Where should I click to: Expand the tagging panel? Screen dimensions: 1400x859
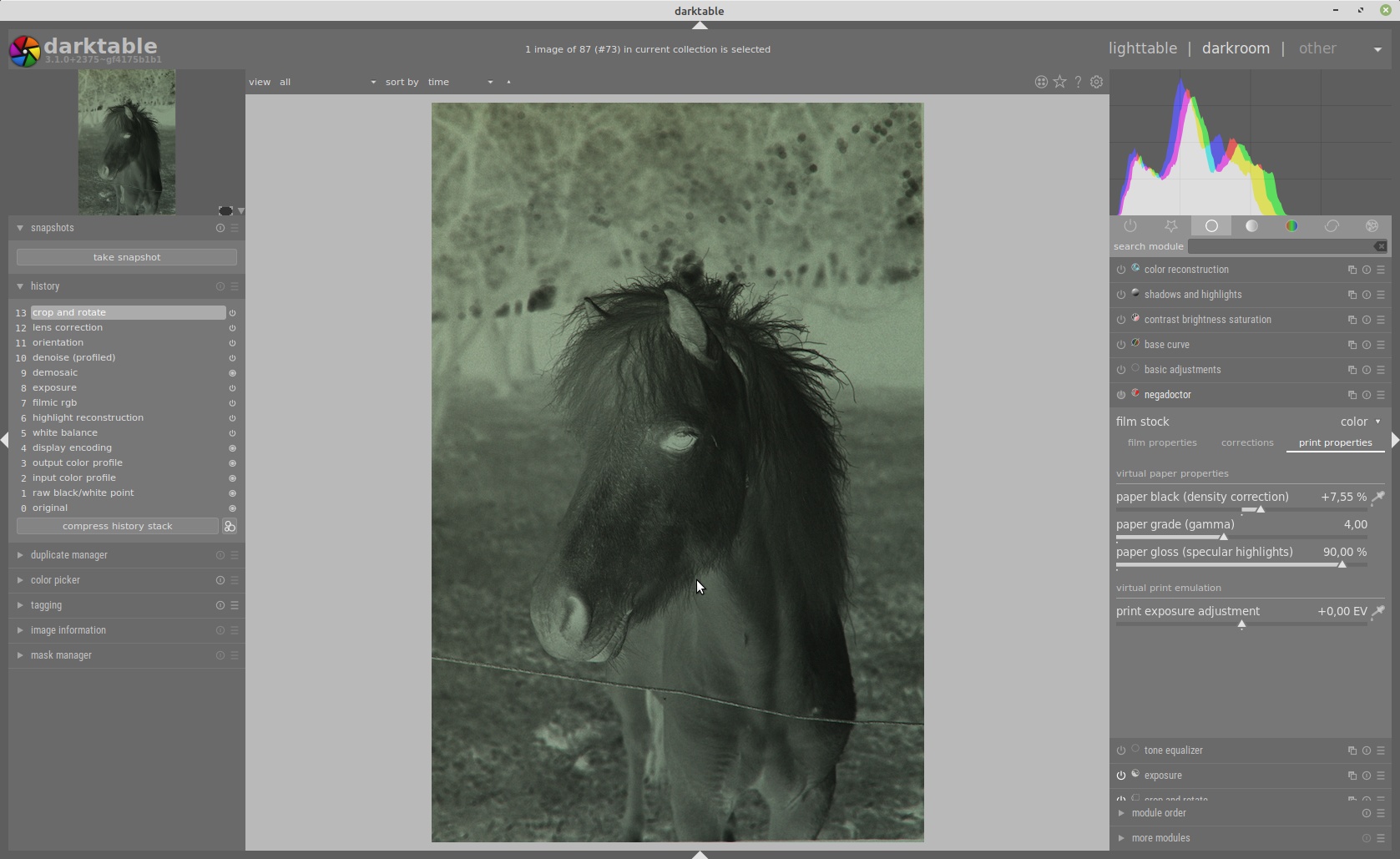click(x=46, y=605)
